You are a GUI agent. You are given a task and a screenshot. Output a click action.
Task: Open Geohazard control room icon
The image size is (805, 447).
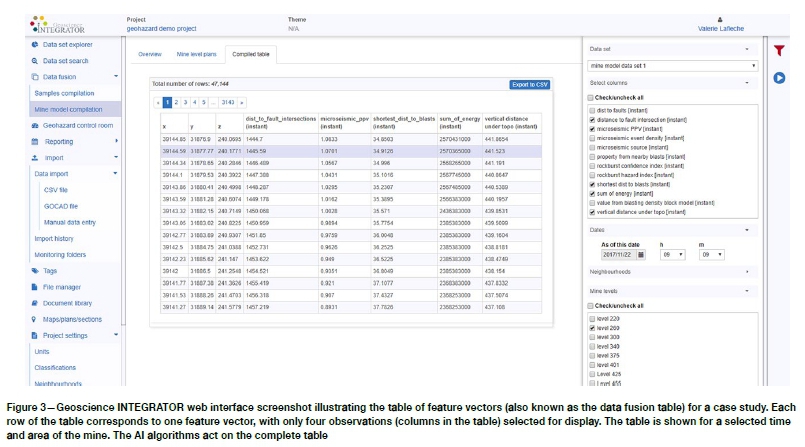point(35,126)
